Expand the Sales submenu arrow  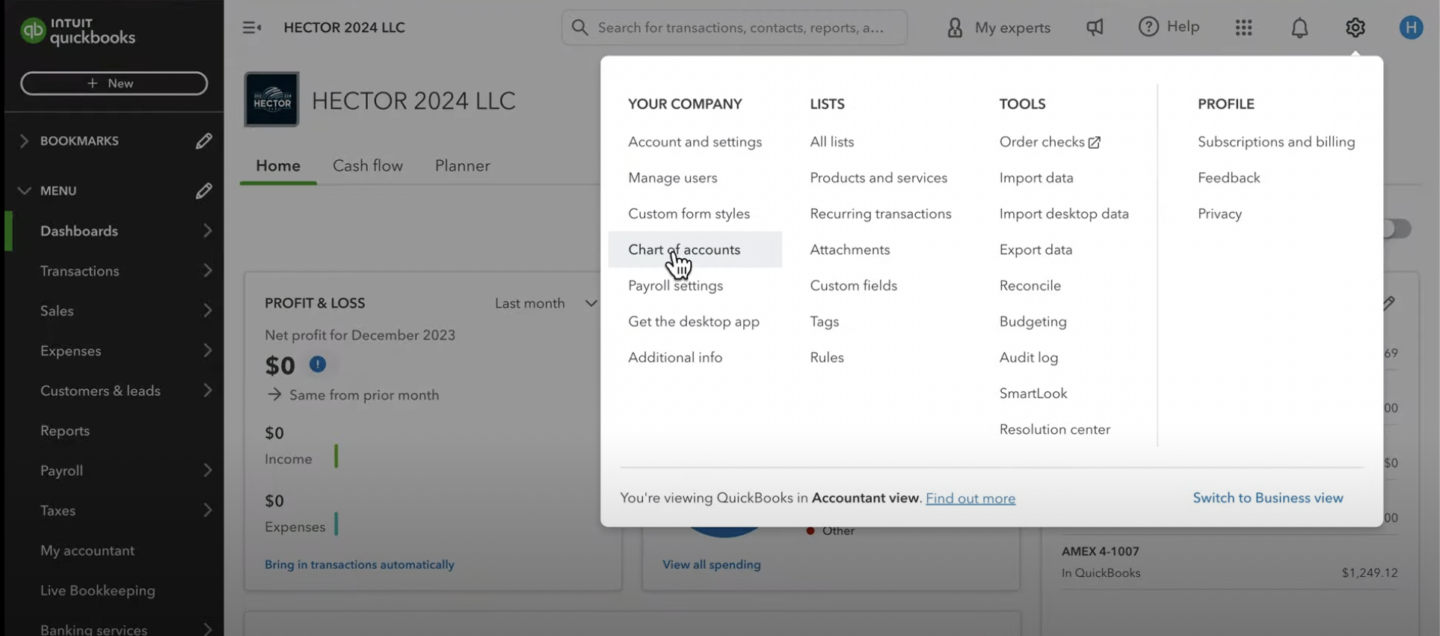click(x=207, y=311)
